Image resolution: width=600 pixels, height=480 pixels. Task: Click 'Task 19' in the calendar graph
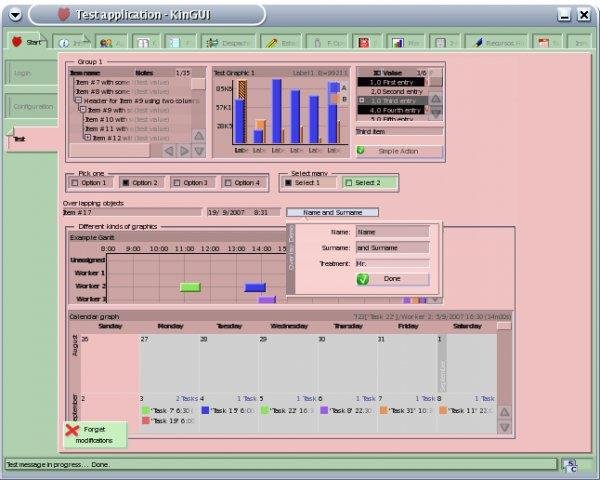tap(168, 421)
